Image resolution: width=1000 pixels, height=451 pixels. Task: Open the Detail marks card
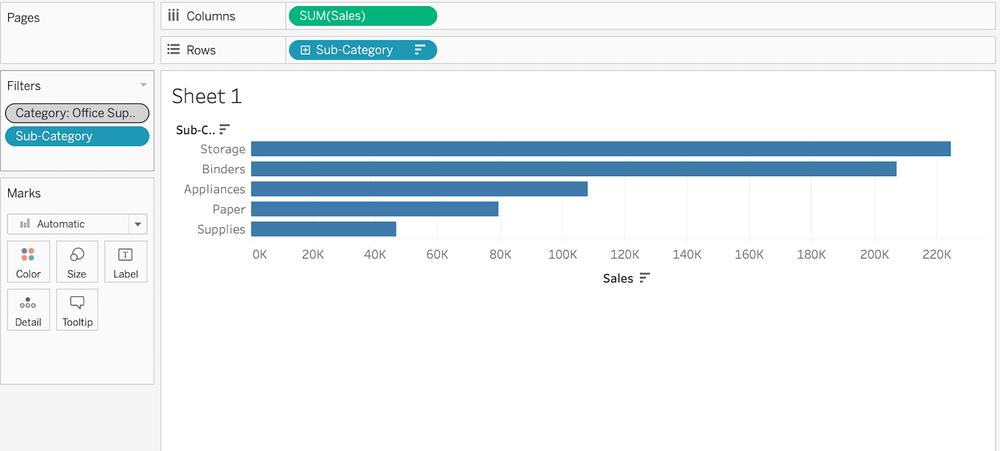(x=28, y=309)
